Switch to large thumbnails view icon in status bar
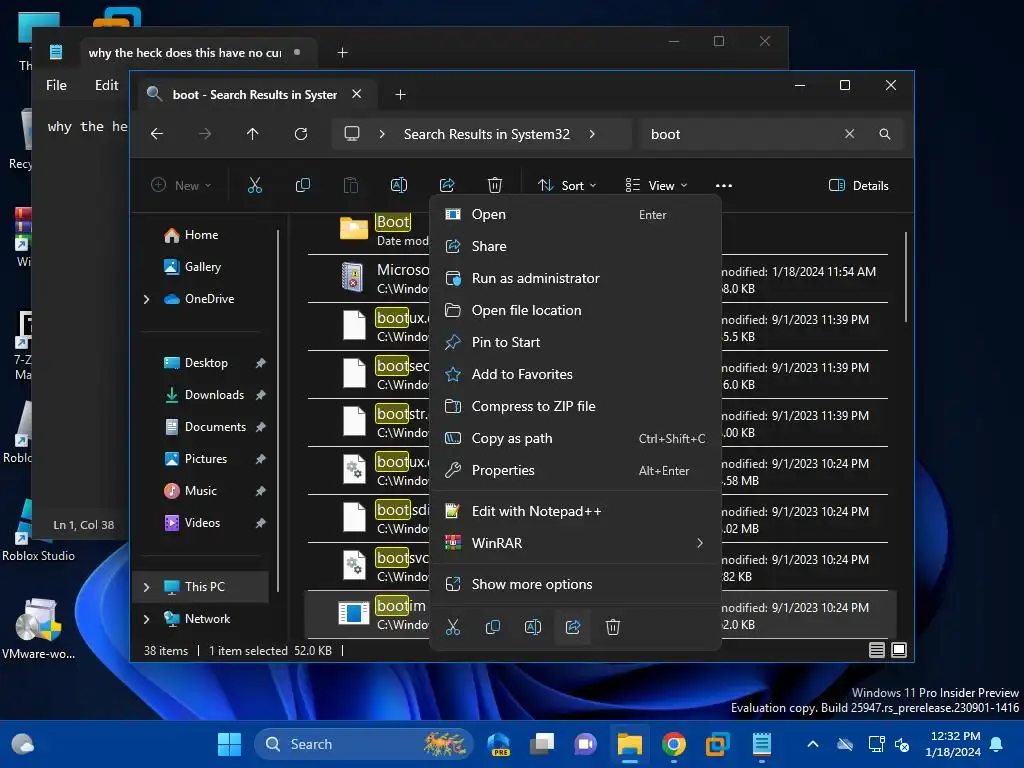This screenshot has height=768, width=1024. pyautogui.click(x=899, y=650)
